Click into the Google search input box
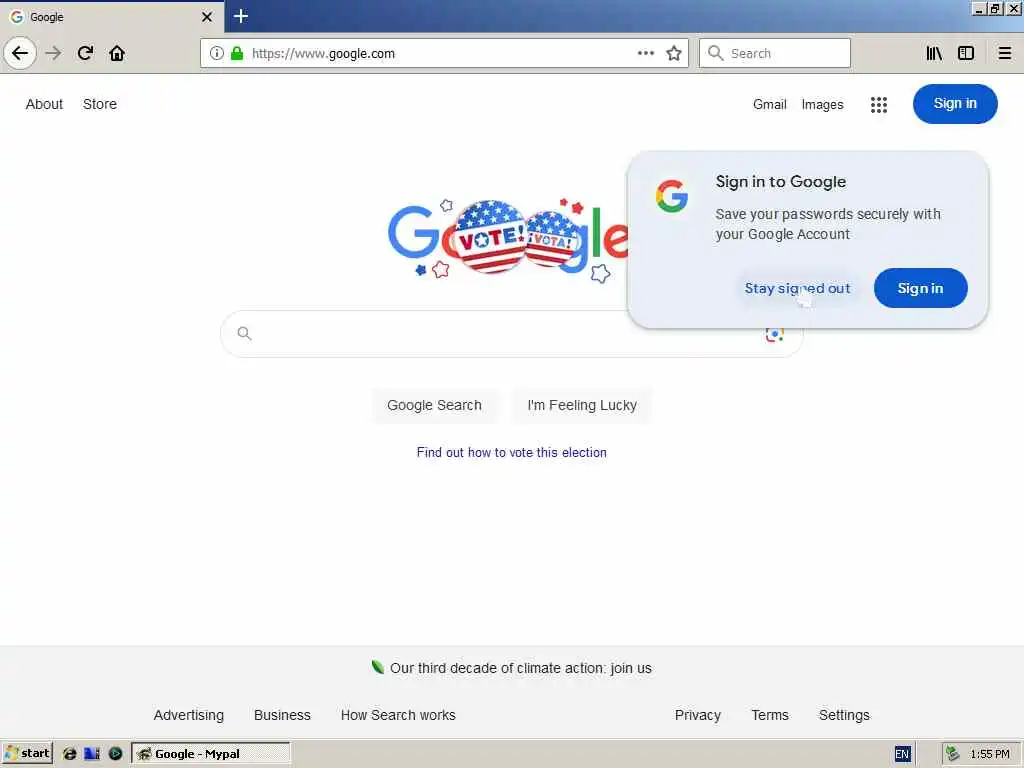 509,334
